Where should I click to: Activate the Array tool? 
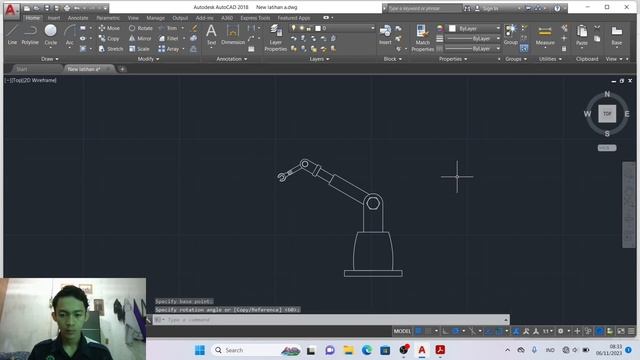[169, 49]
